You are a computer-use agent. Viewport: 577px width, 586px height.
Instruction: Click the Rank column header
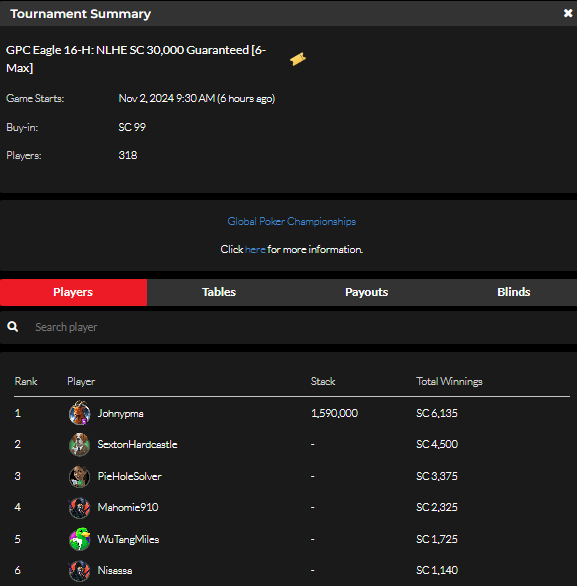click(26, 381)
